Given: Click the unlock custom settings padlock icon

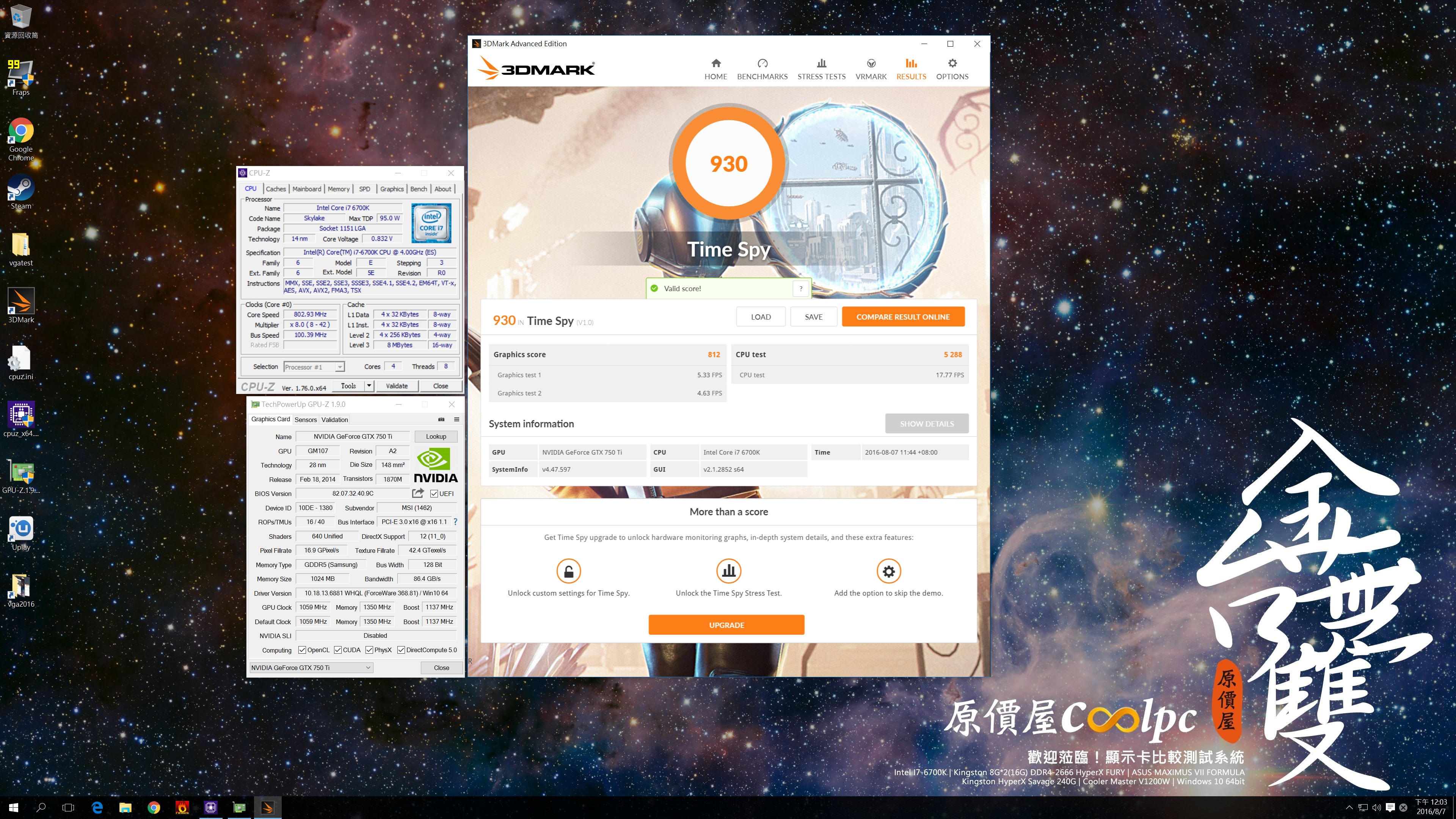Looking at the screenshot, I should click(x=569, y=571).
